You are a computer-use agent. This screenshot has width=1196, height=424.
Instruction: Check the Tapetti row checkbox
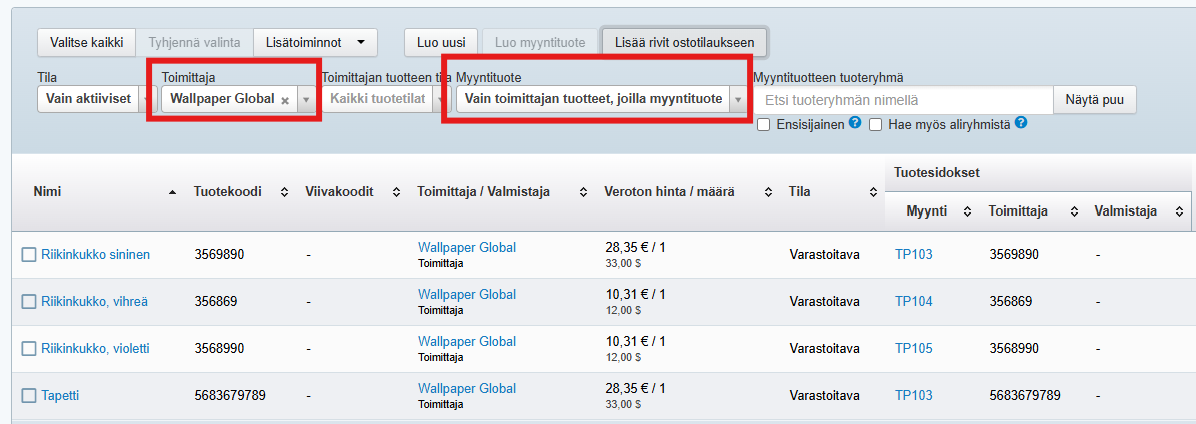tap(29, 396)
